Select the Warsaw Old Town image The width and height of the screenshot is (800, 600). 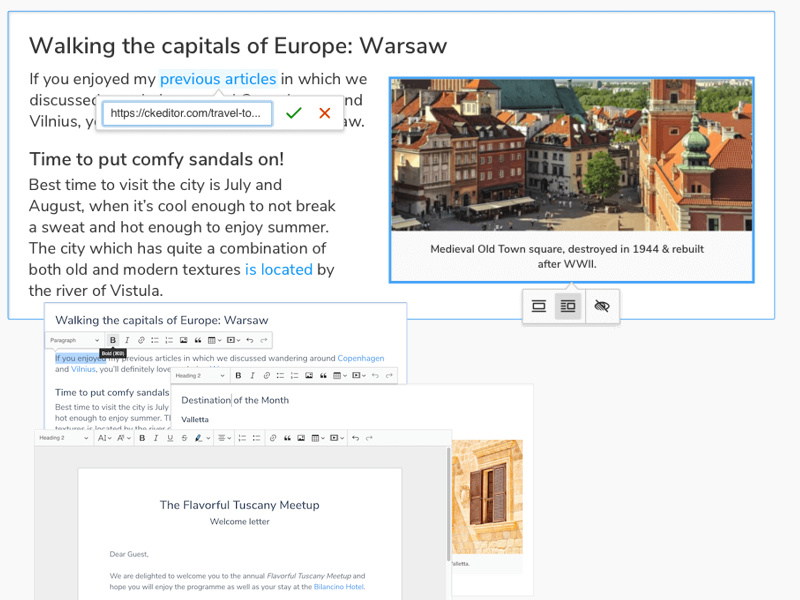571,155
